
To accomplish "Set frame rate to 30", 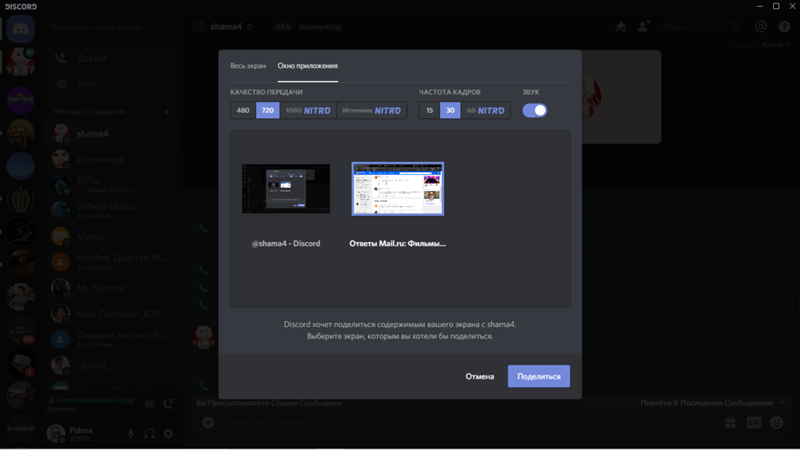I will point(450,110).
